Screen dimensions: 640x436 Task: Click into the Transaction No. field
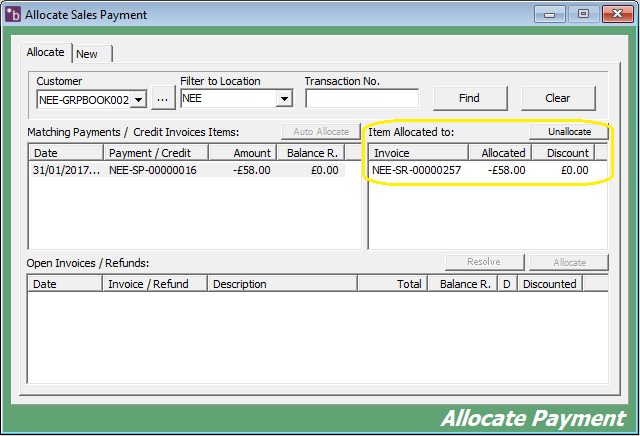[362, 98]
